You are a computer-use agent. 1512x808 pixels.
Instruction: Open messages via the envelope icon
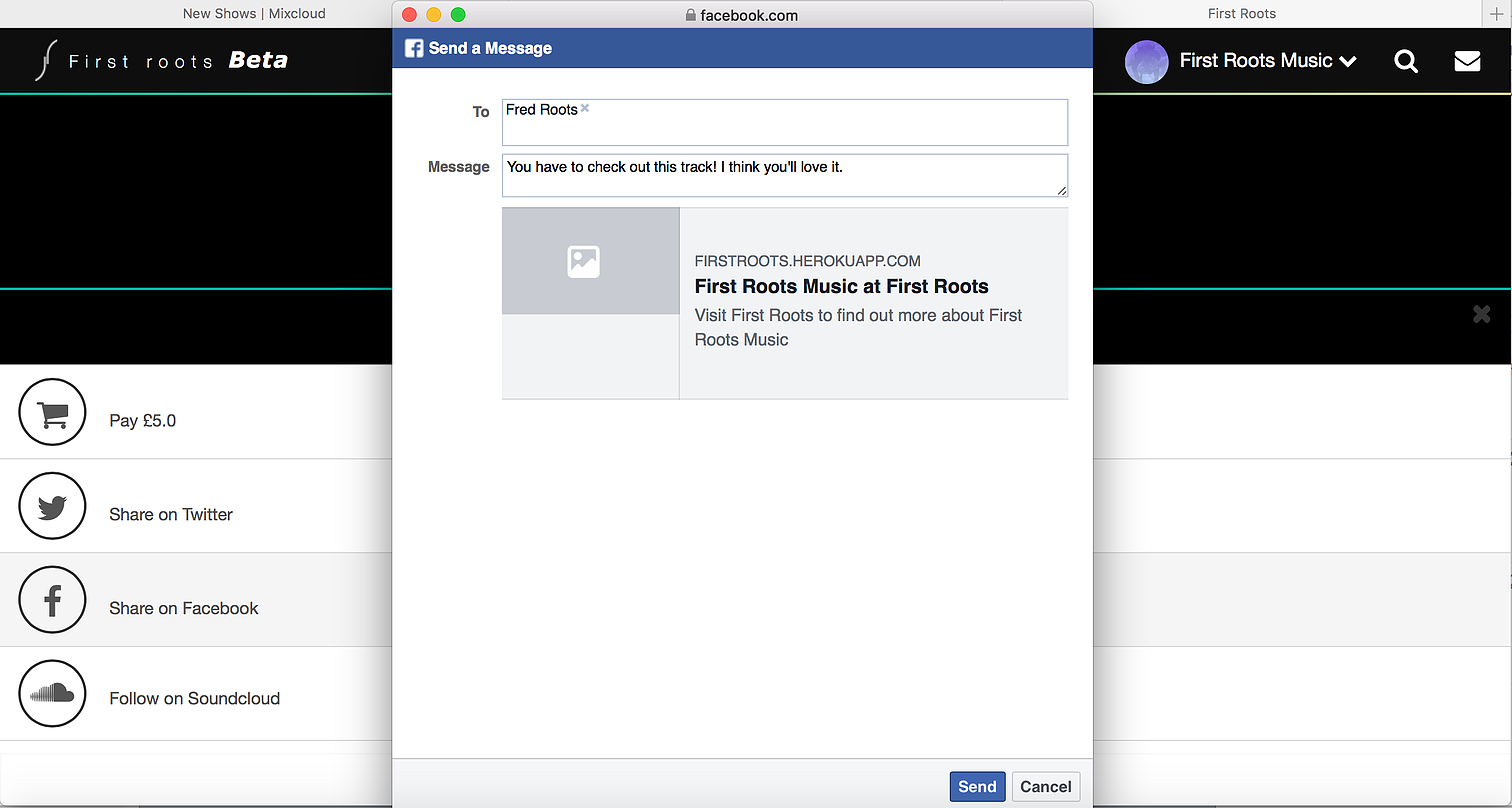tap(1467, 61)
